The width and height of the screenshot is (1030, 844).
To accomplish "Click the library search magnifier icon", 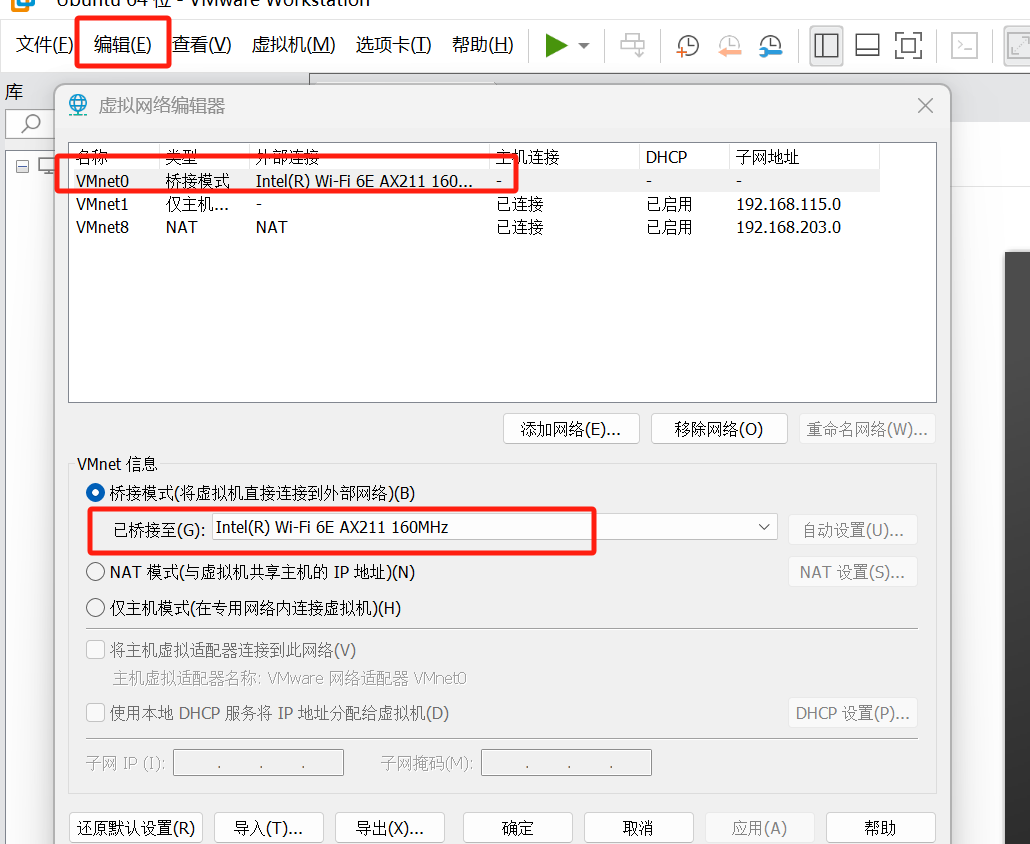I will (31, 123).
